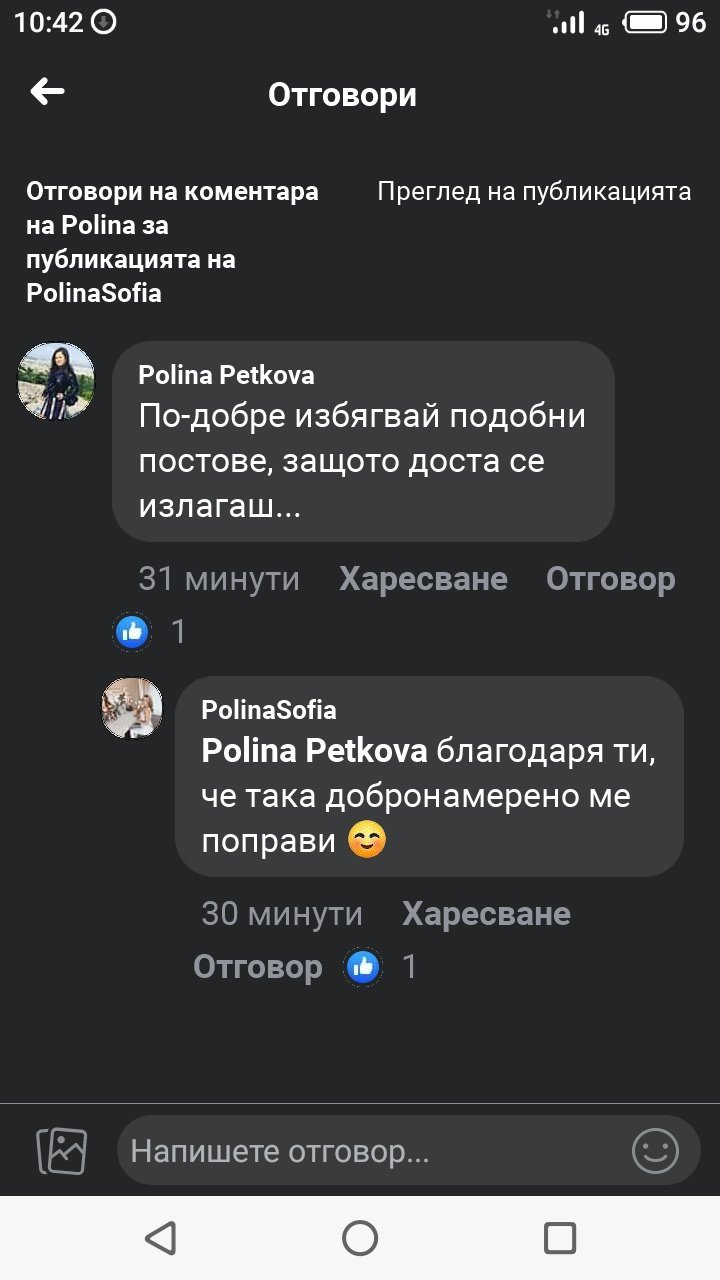Like Polina Petkova's comment via 'Харесване'

coord(423,579)
